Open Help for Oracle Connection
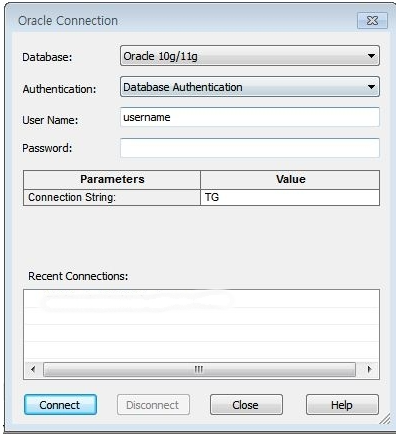Image resolution: width=401 pixels, height=439 pixels. 342,405
